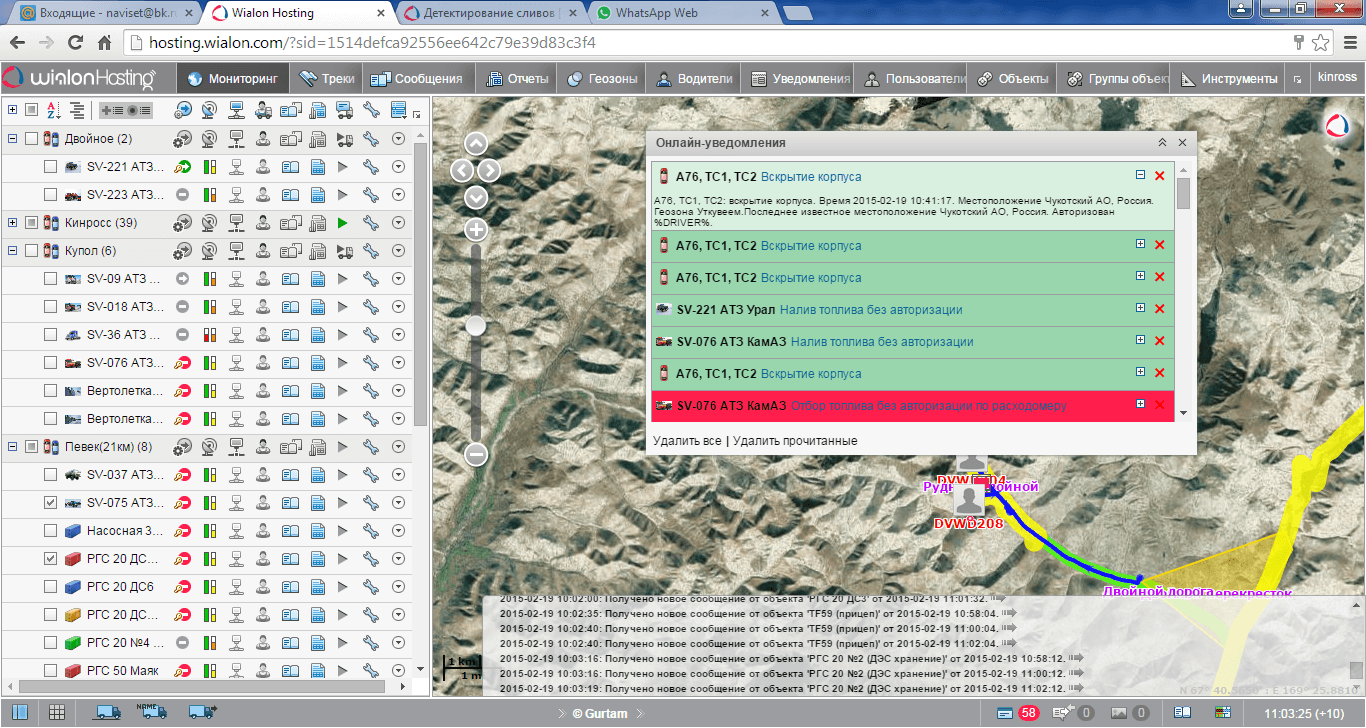Screen dimensions: 1366x728
Task: Uncheck the SV-075 АТЗ unit checkbox
Action: (50, 503)
